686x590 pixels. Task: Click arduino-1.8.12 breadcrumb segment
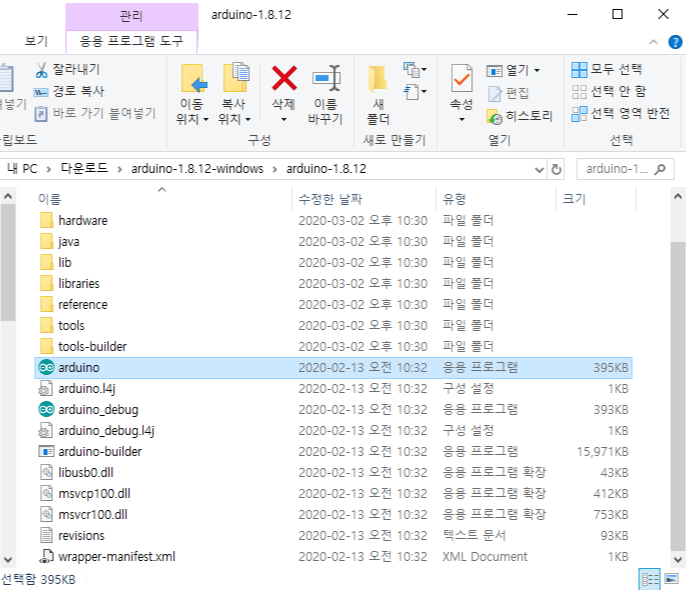click(326, 169)
